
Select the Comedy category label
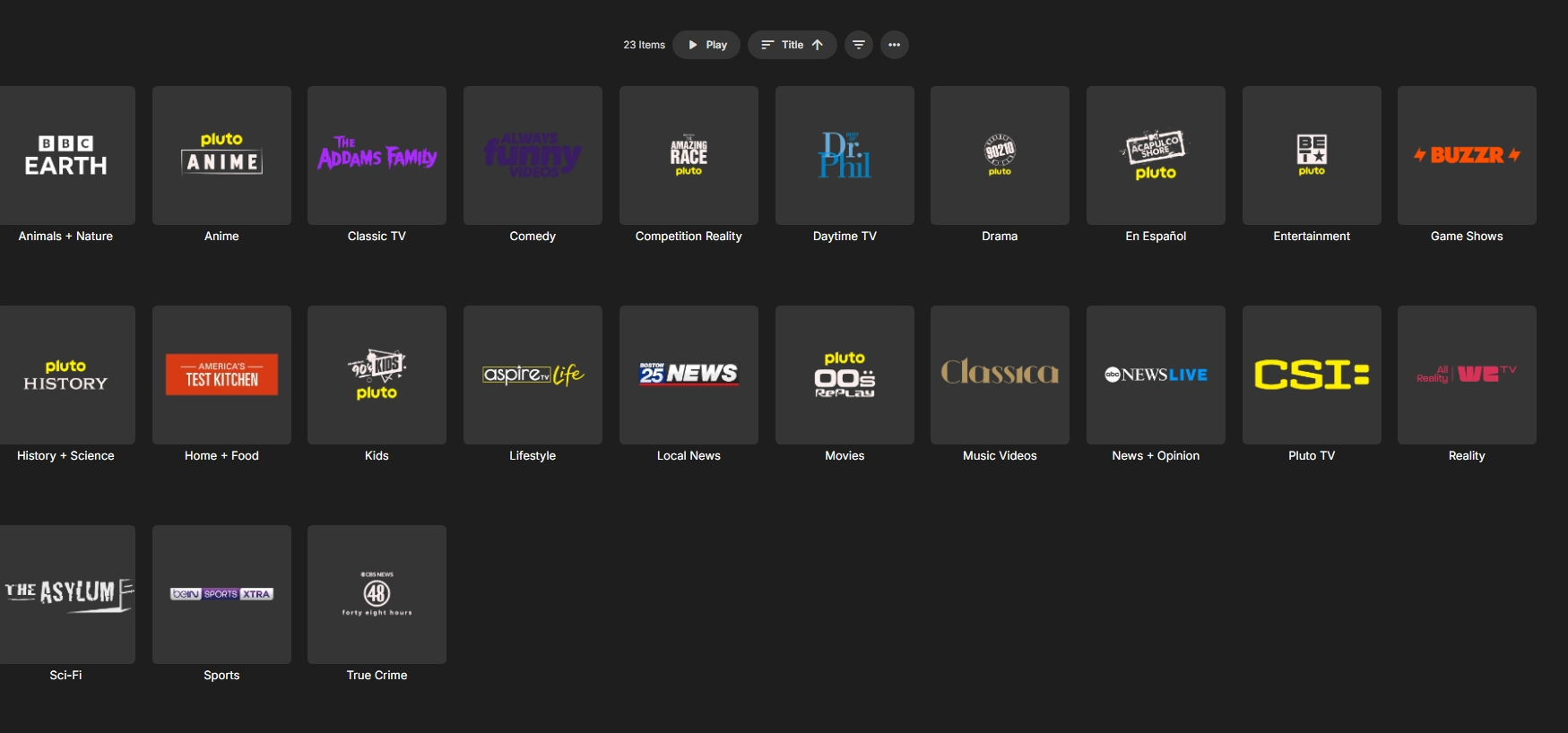tap(533, 237)
